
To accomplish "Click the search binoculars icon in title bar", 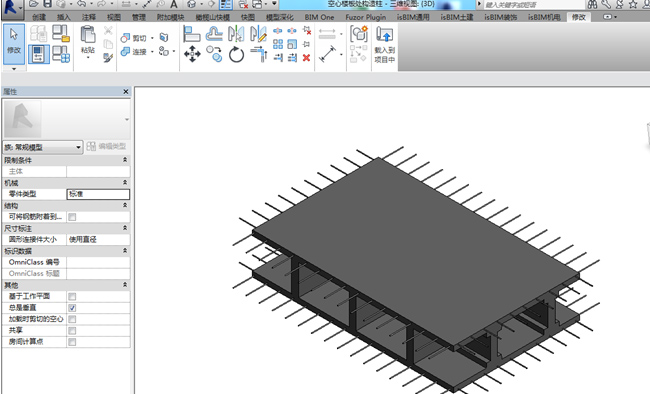I will pyautogui.click(x=592, y=4).
